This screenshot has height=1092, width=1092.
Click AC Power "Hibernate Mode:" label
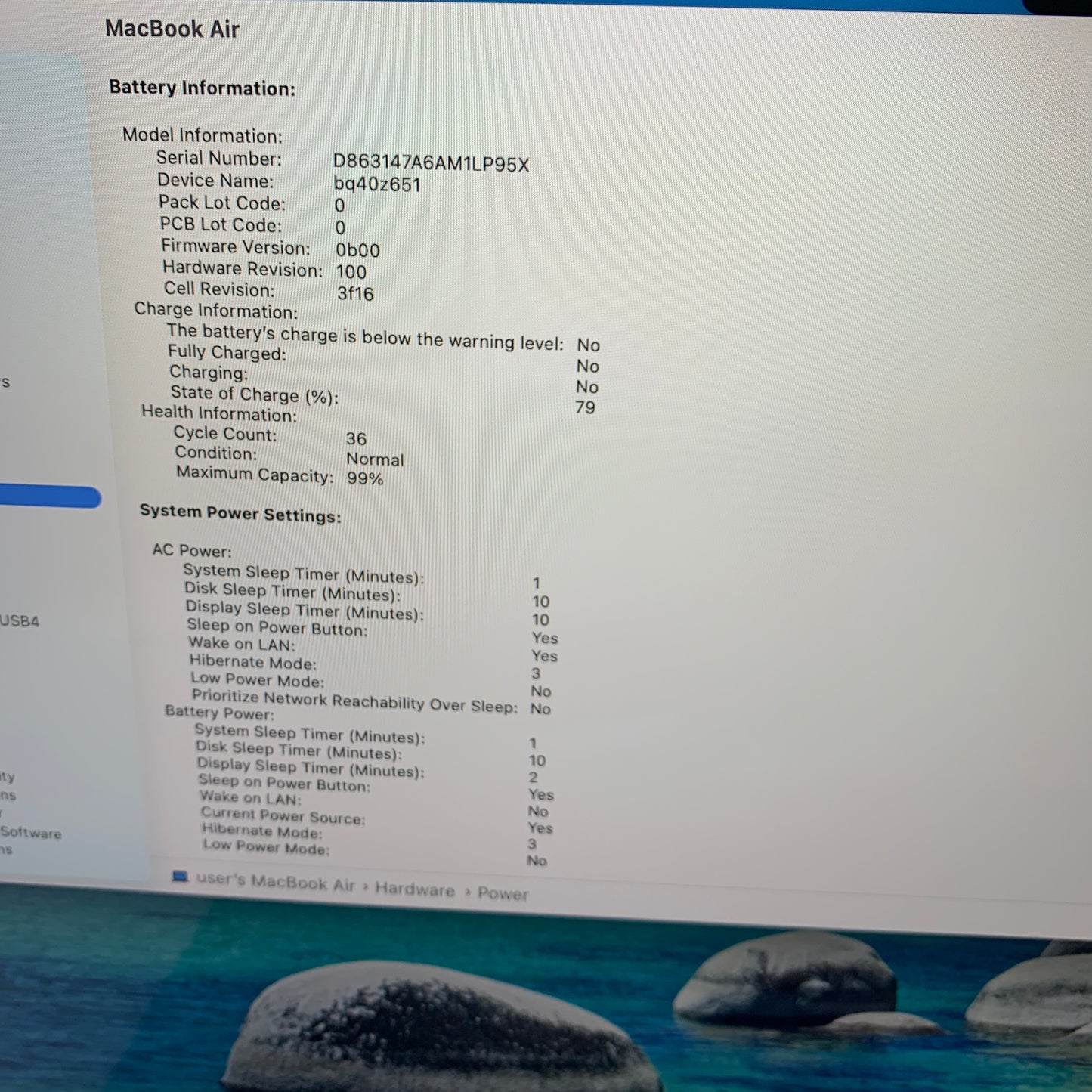coord(253,662)
